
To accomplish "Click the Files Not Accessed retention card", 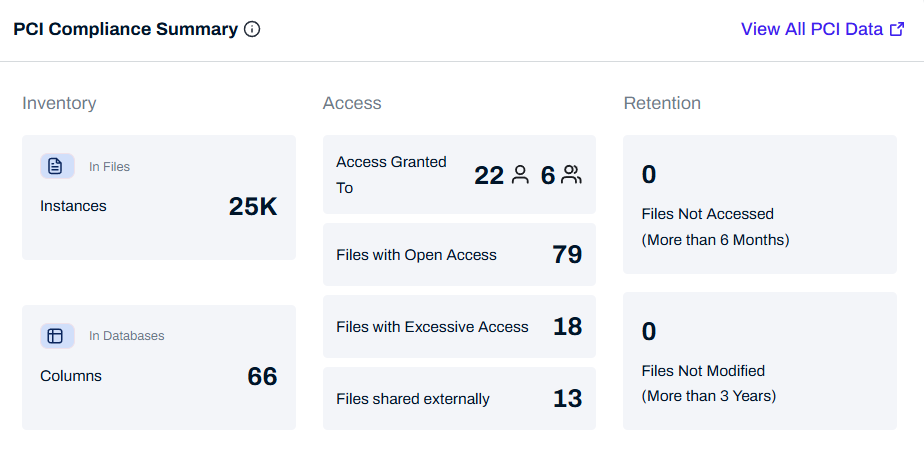I will [759, 205].
